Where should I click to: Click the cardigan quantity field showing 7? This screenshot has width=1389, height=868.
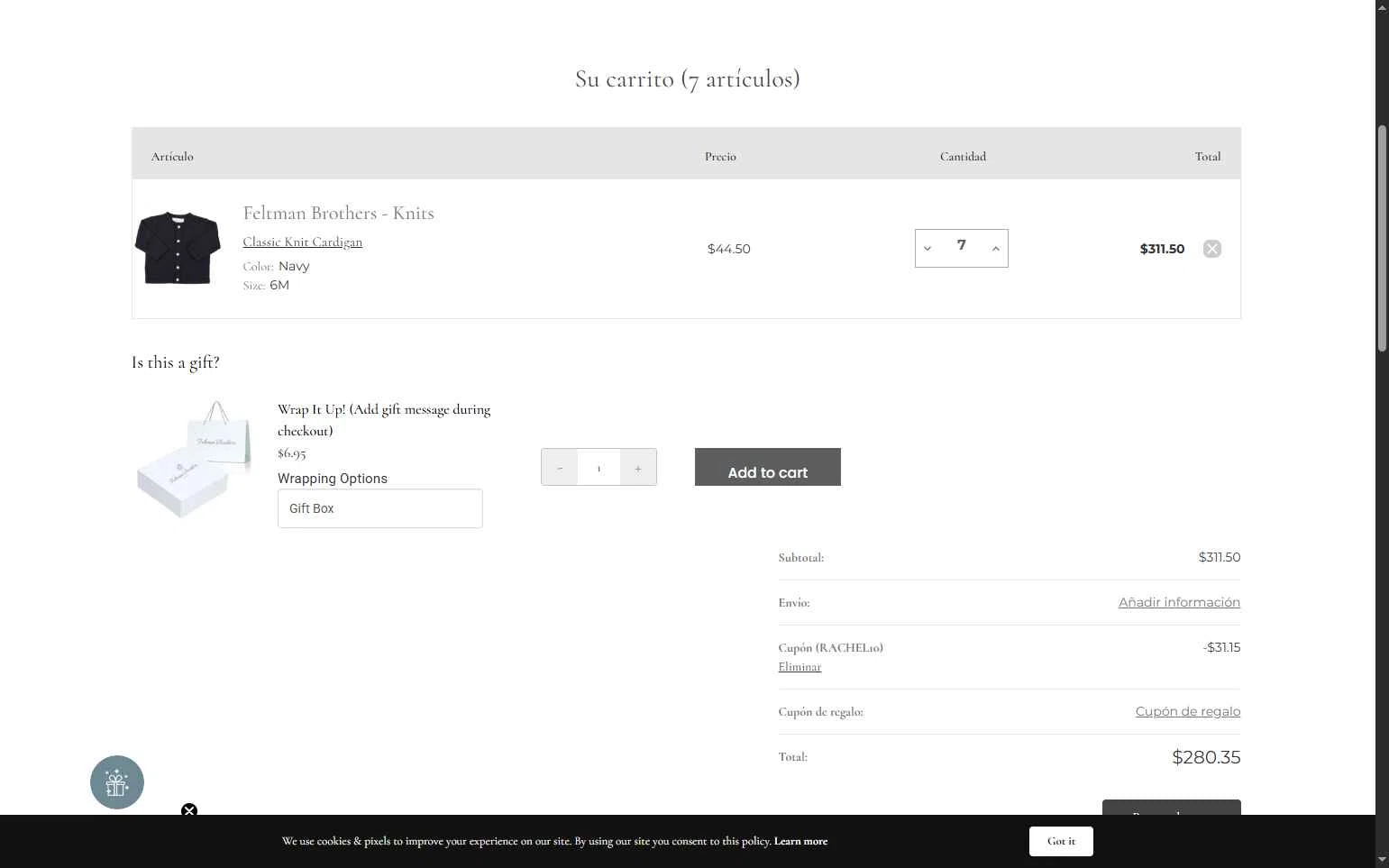point(962,246)
